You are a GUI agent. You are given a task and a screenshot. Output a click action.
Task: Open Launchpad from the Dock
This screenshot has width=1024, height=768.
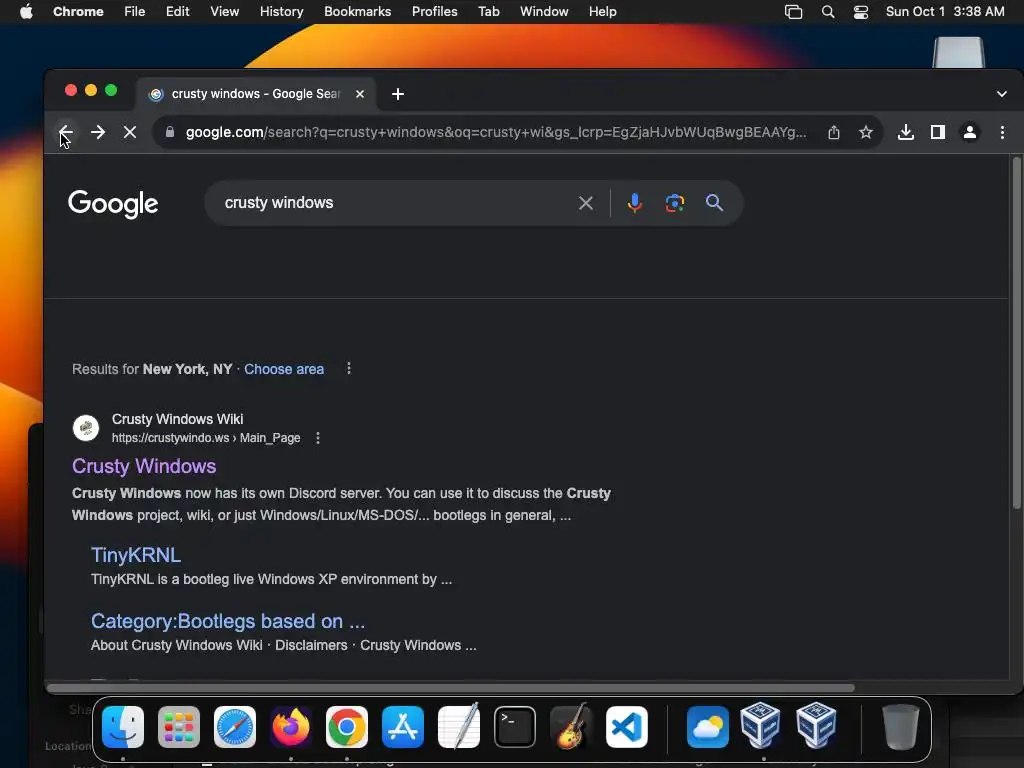click(x=179, y=727)
